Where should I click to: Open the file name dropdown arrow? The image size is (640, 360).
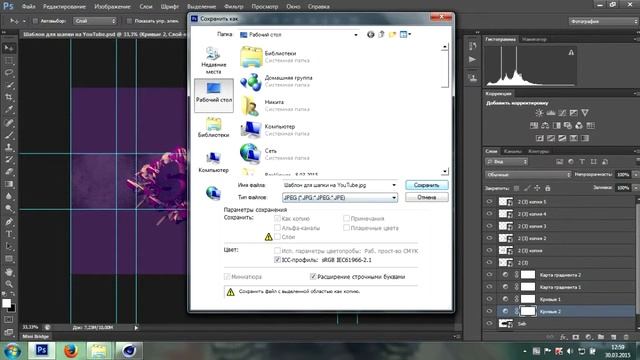point(394,185)
